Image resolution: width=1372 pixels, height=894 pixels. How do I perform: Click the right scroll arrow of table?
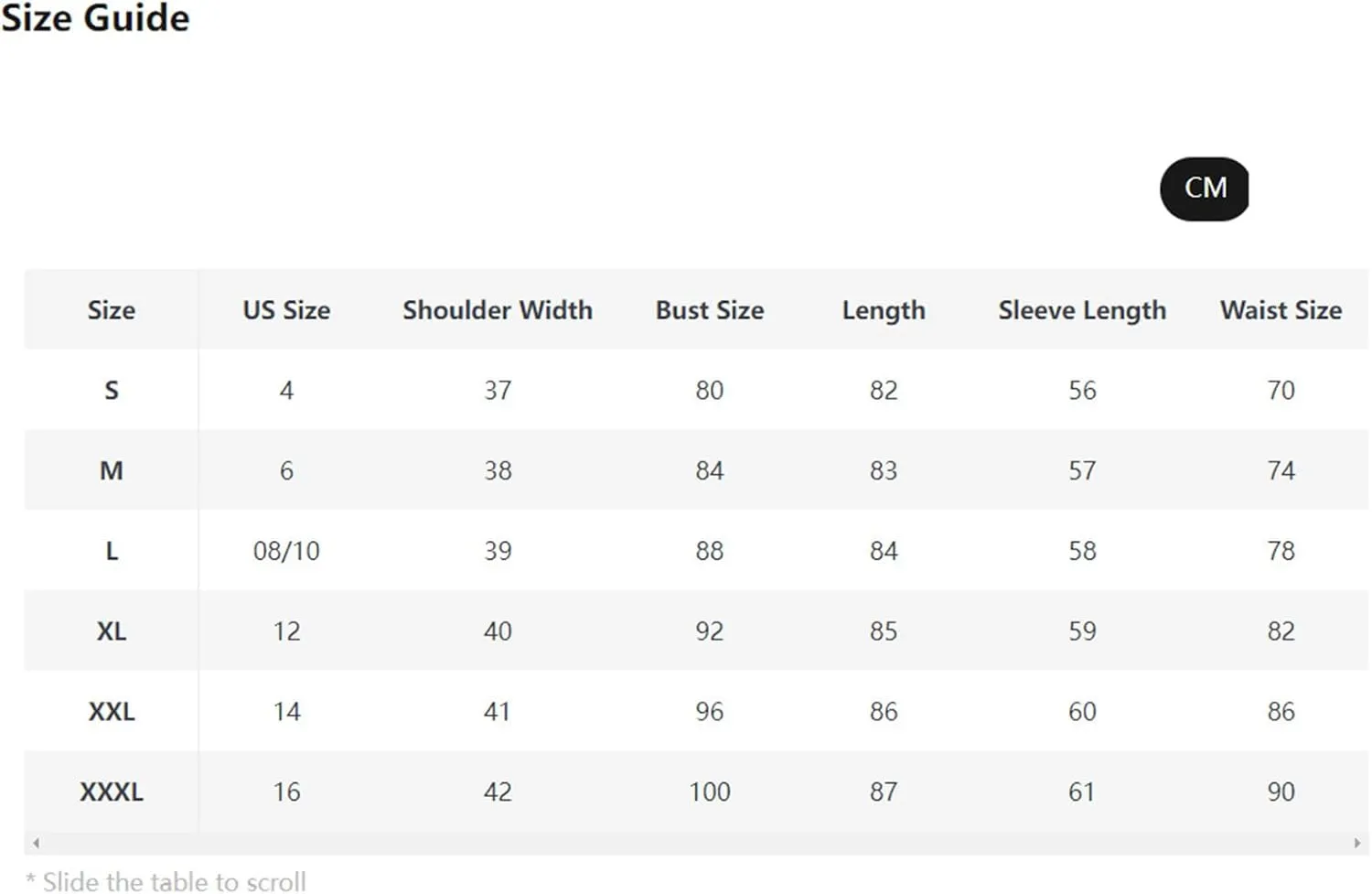(1357, 843)
